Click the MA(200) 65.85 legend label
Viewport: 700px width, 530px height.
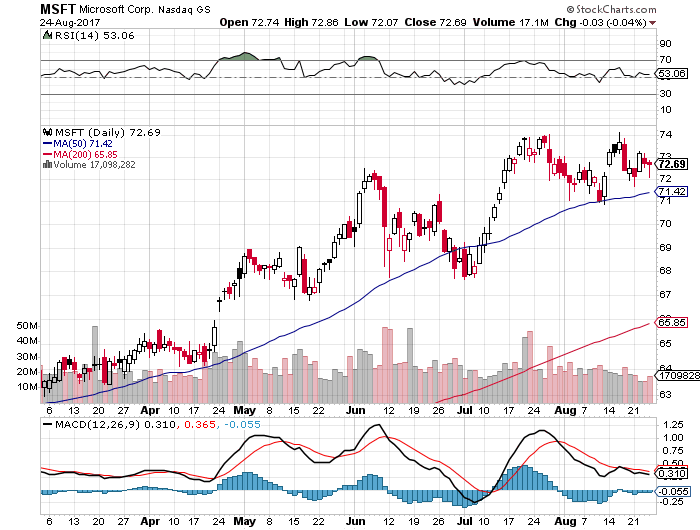click(85, 154)
